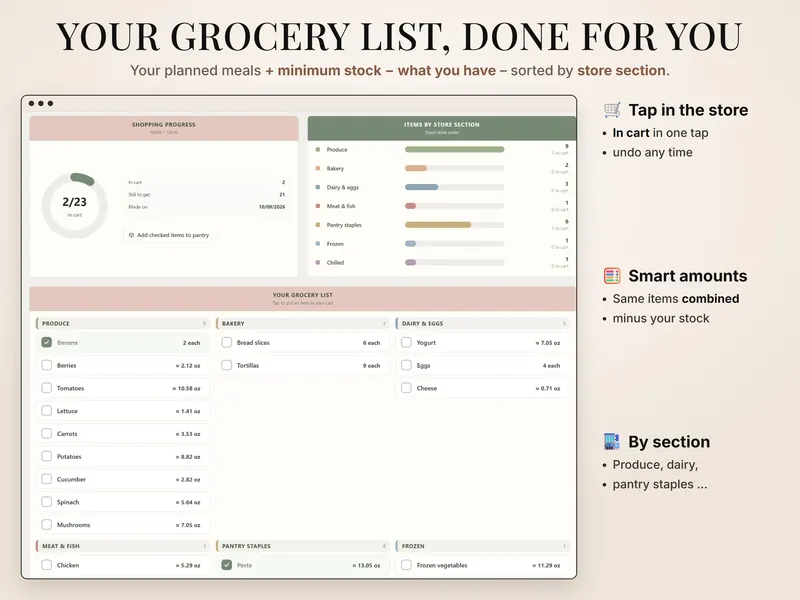Click the '7.05 oz' Yogurt amount
The image size is (800, 600).
[x=548, y=343]
